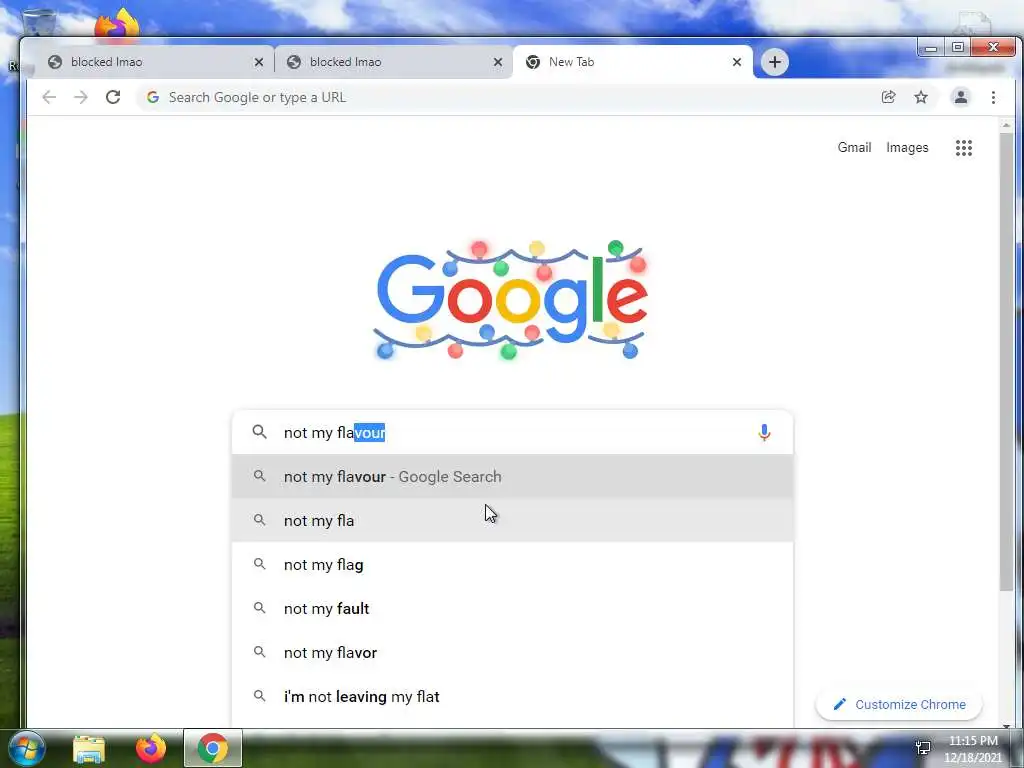The width and height of the screenshot is (1024, 768).
Task: Click the scrollbar up arrow
Action: (1006, 124)
